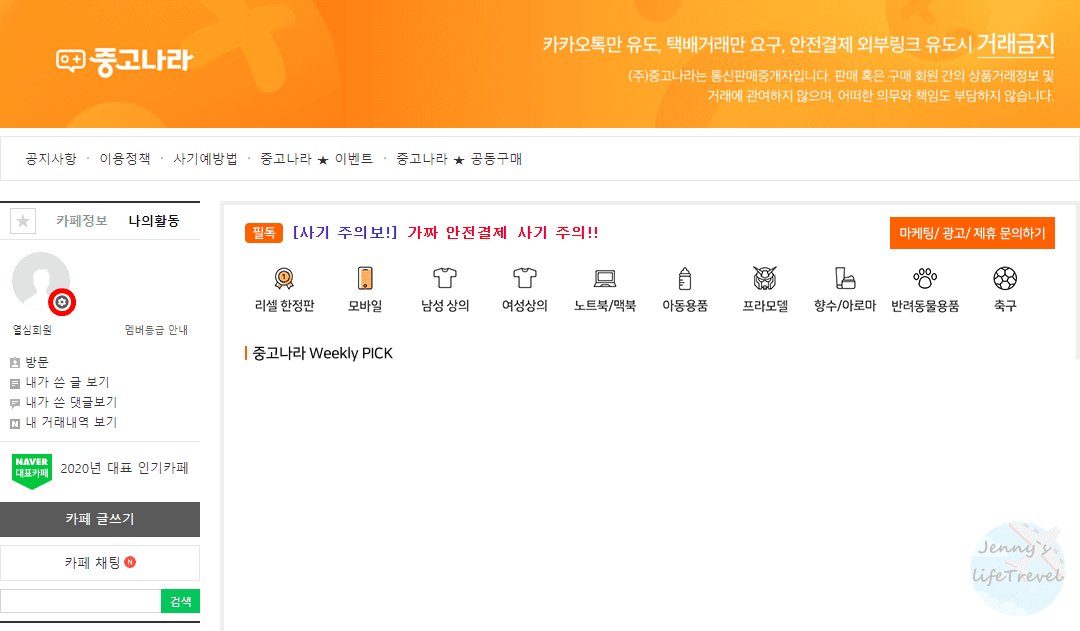Select the 모바일 phone category icon

(x=364, y=281)
